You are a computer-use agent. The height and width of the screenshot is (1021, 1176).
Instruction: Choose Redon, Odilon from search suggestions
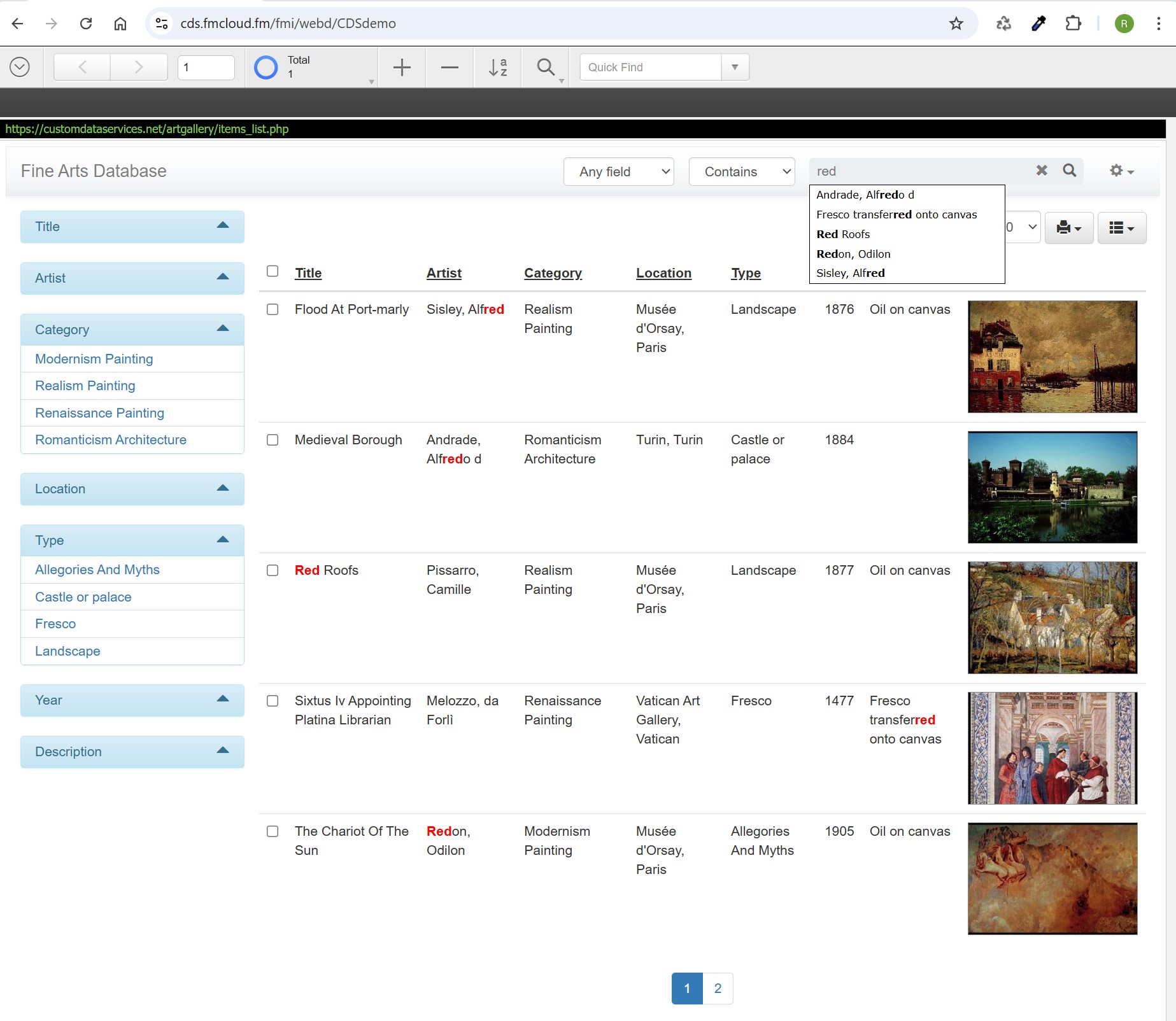[853, 253]
